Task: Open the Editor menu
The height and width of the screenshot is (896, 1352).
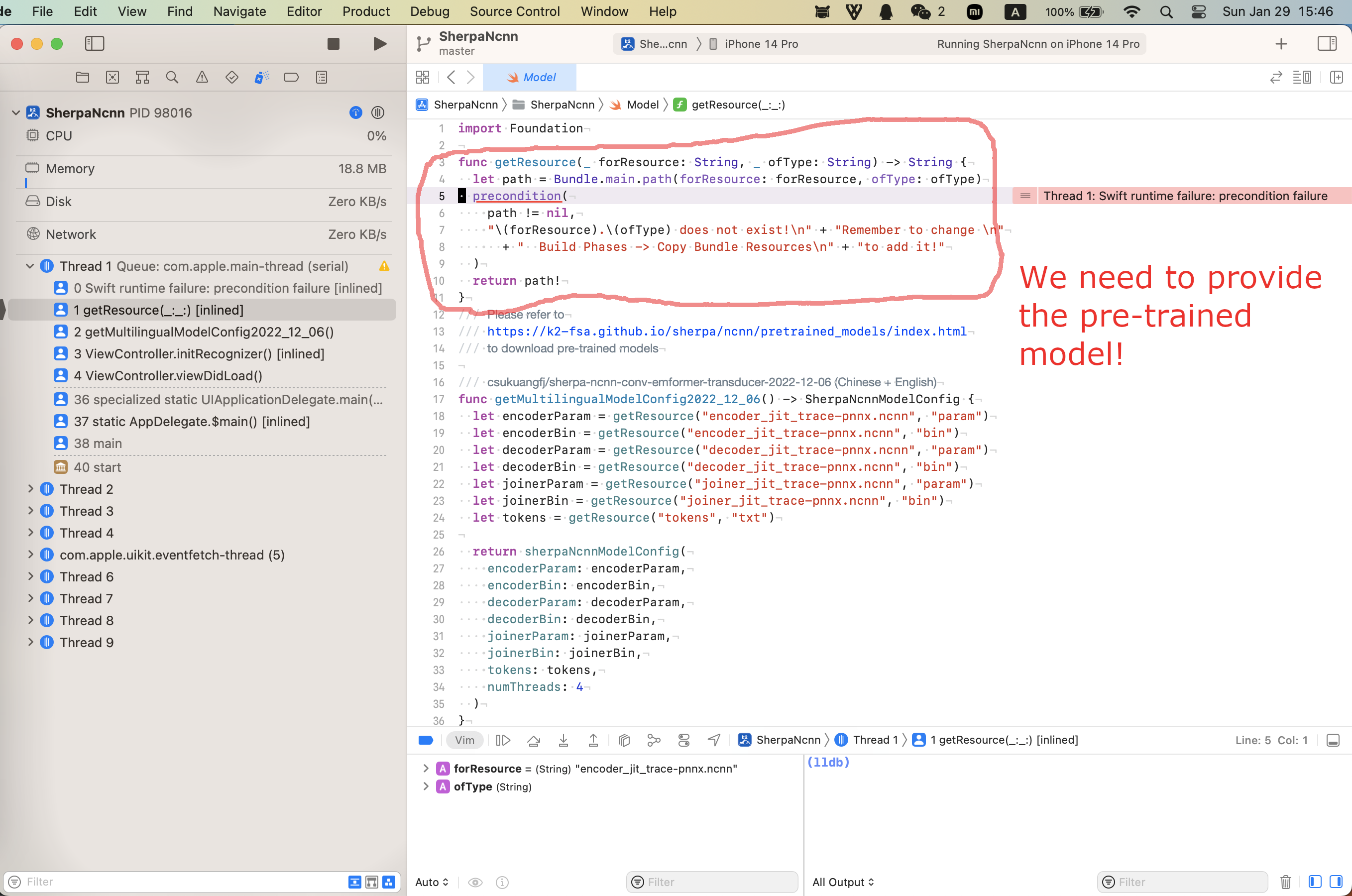Action: (304, 11)
